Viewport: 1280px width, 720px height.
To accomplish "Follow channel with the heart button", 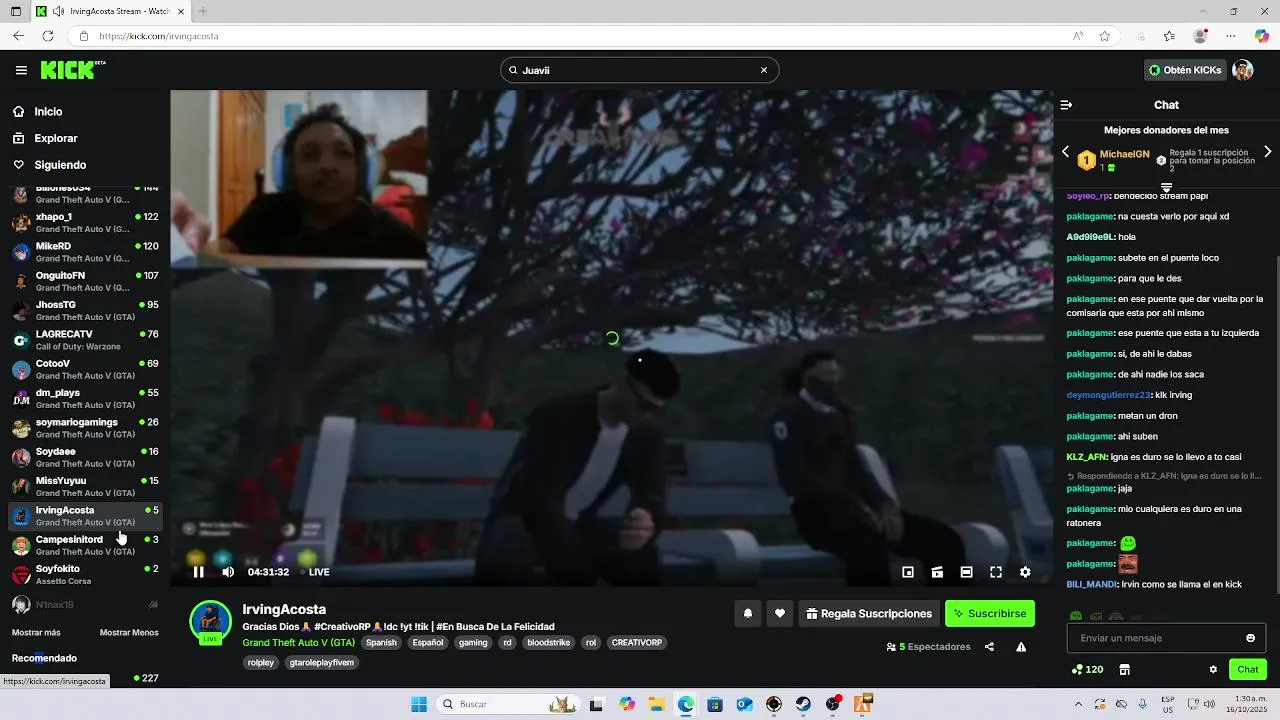I will point(780,614).
